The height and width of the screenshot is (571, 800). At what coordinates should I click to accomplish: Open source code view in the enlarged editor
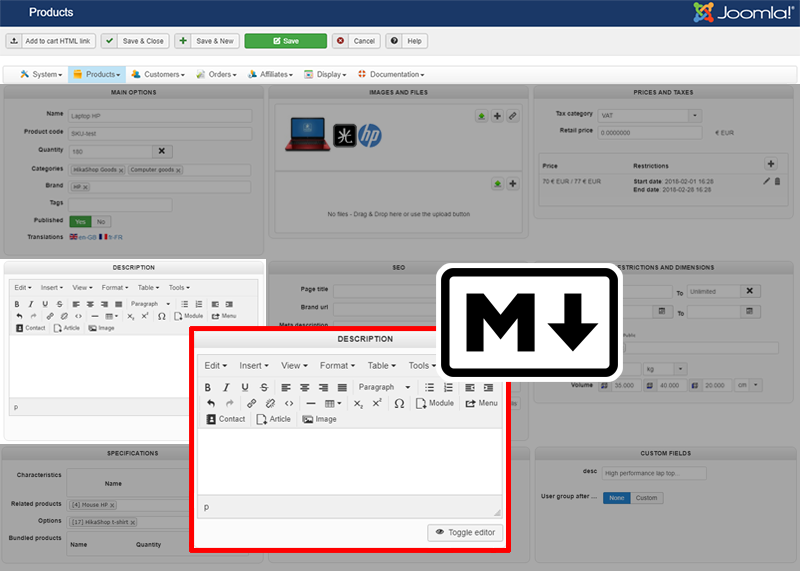pyautogui.click(x=289, y=403)
